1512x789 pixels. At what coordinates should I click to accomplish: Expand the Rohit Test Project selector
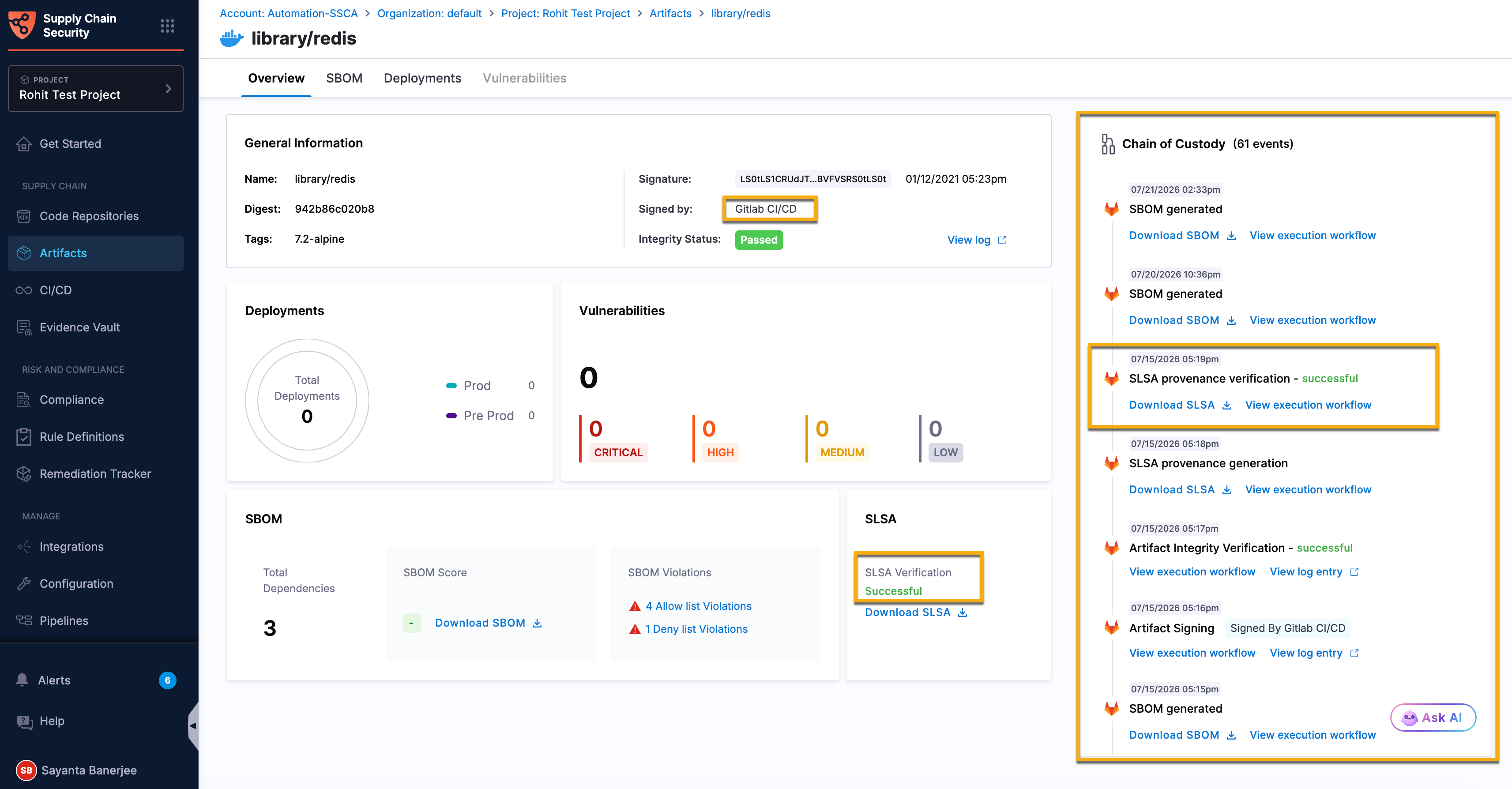[x=96, y=88]
